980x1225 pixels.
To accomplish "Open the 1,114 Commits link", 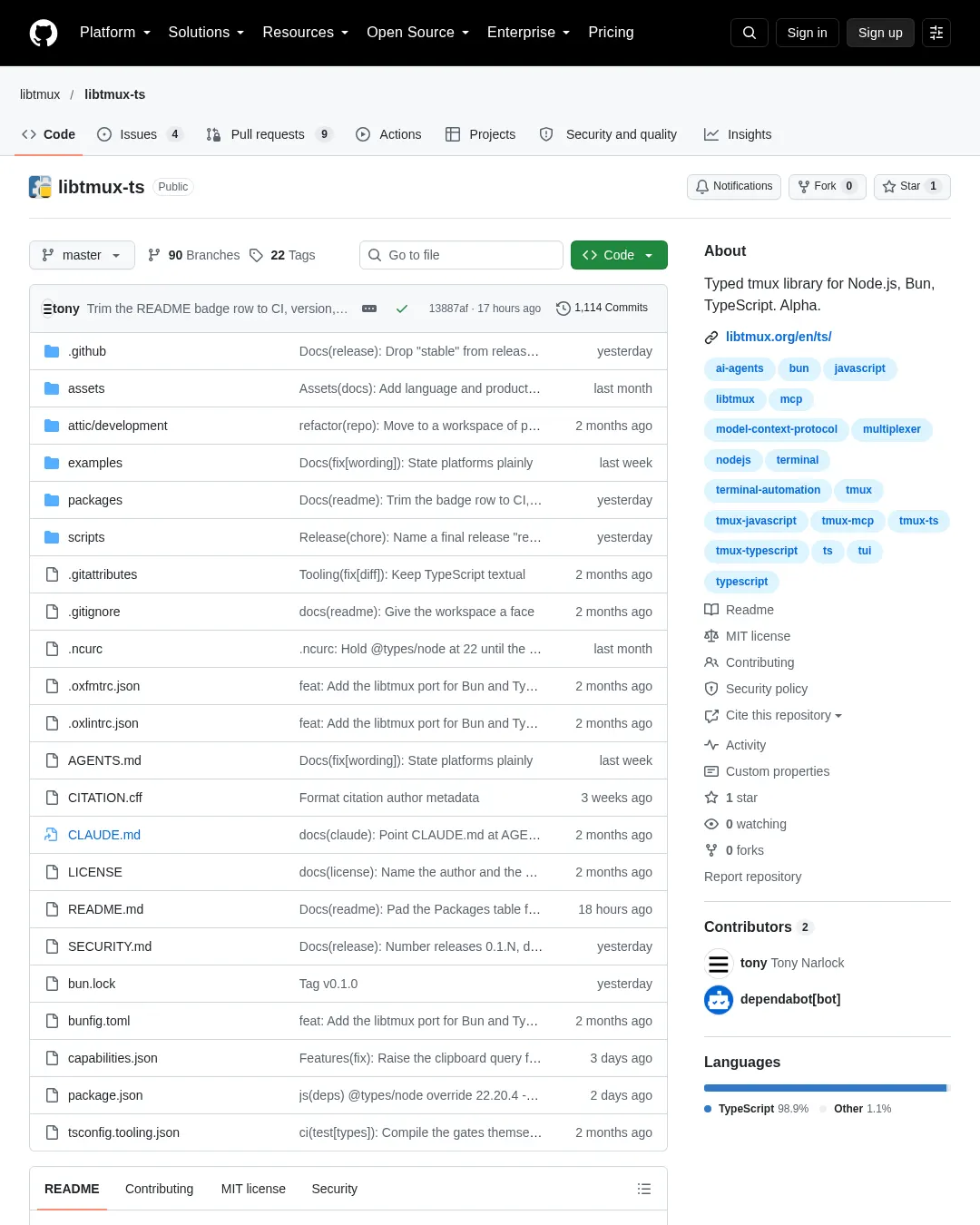I will pos(603,309).
